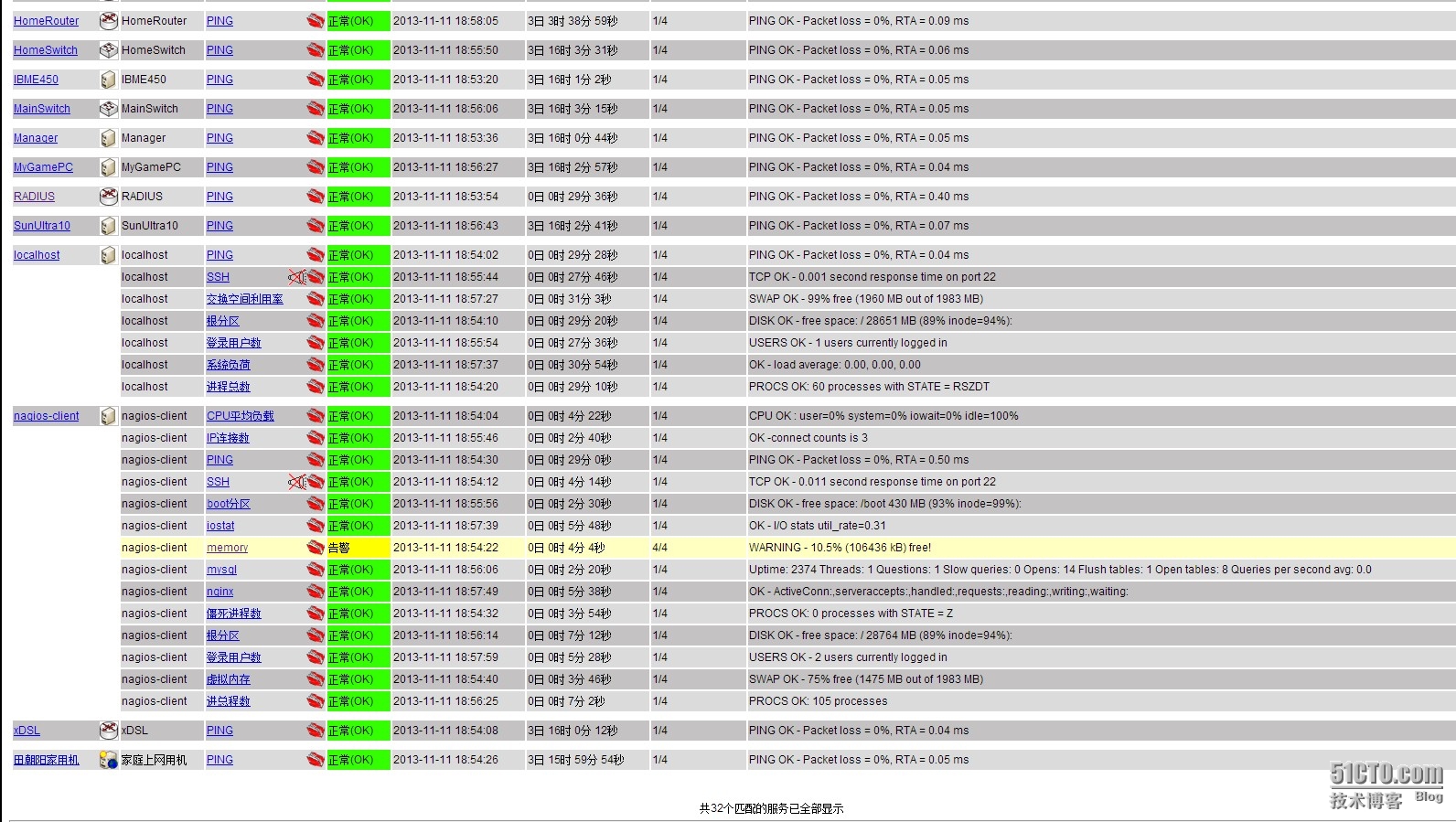Open the MainSwitch host link

click(x=42, y=109)
